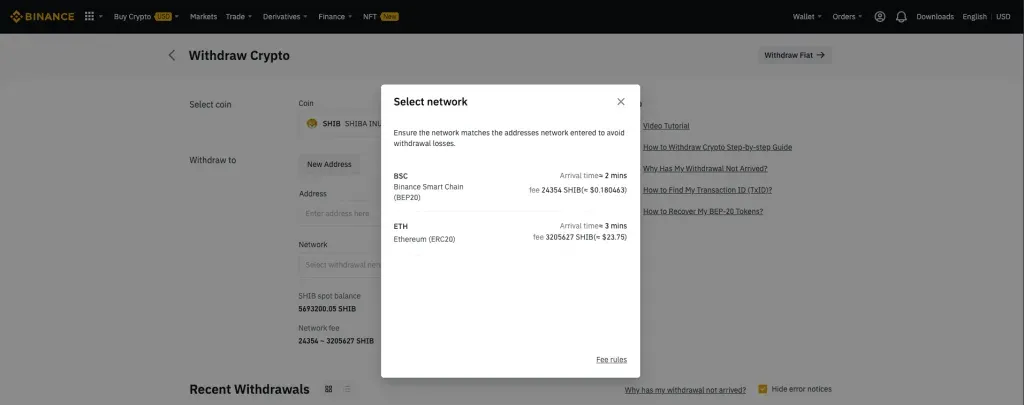
Task: Open the Downloads menu item
Action: coord(935,16)
